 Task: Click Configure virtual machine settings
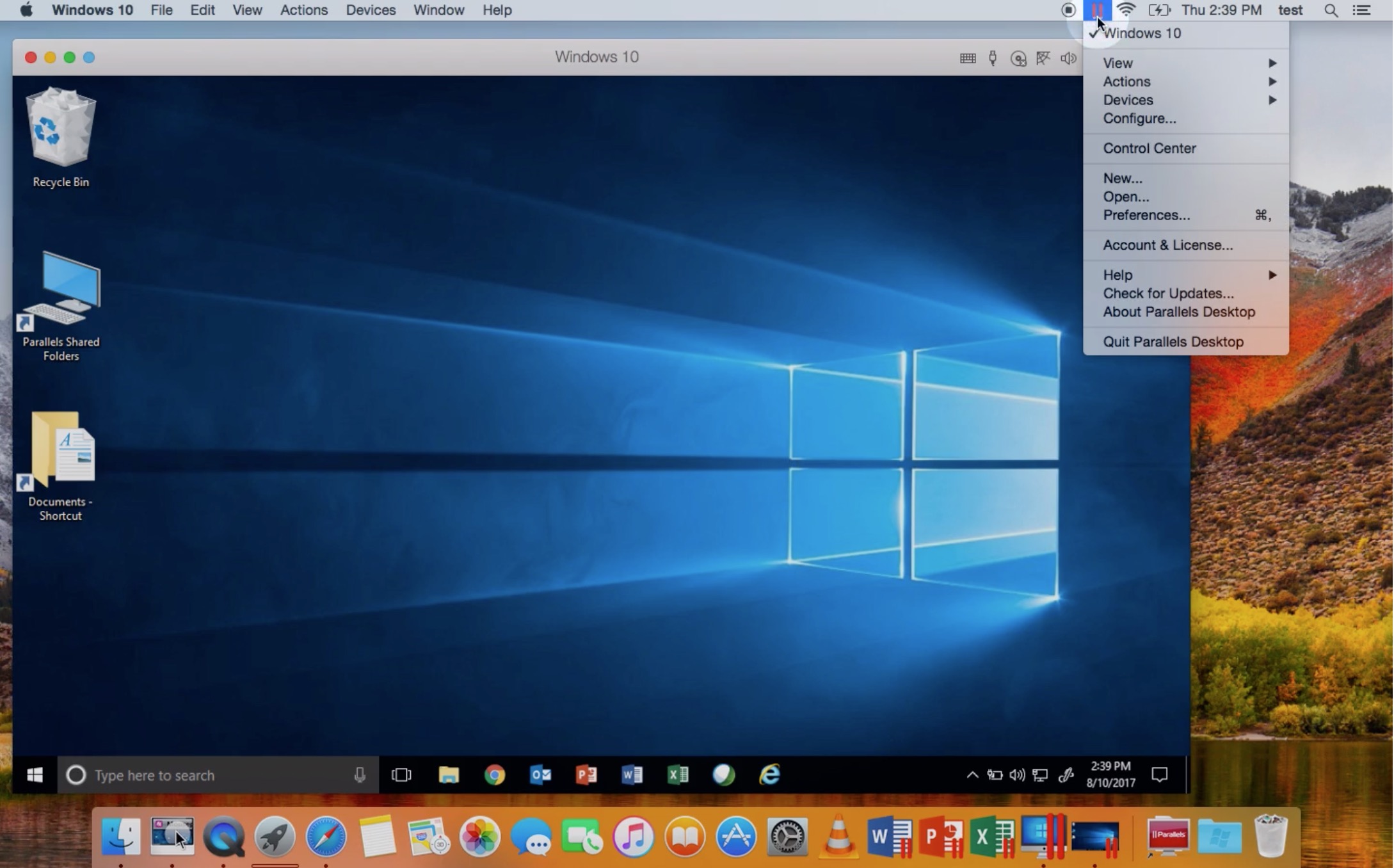click(1138, 118)
